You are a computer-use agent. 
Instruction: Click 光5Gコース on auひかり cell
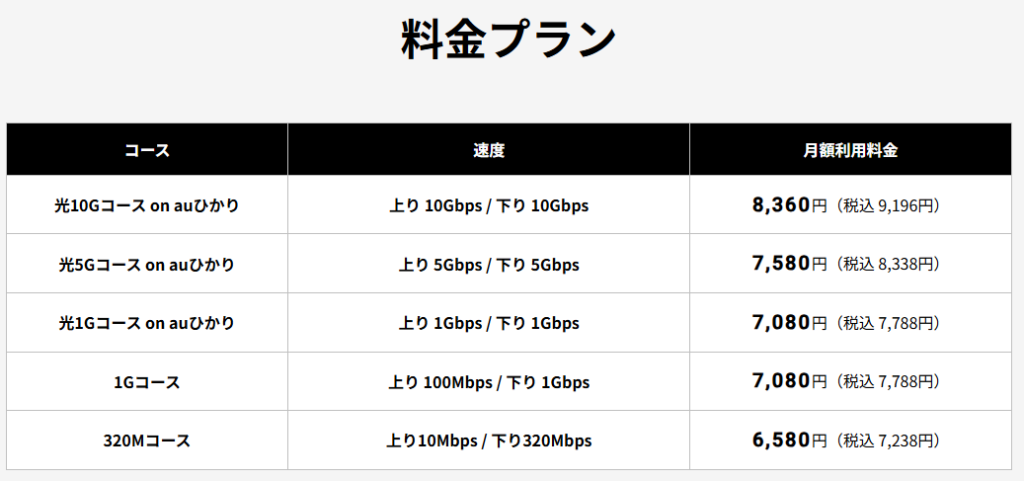click(147, 264)
